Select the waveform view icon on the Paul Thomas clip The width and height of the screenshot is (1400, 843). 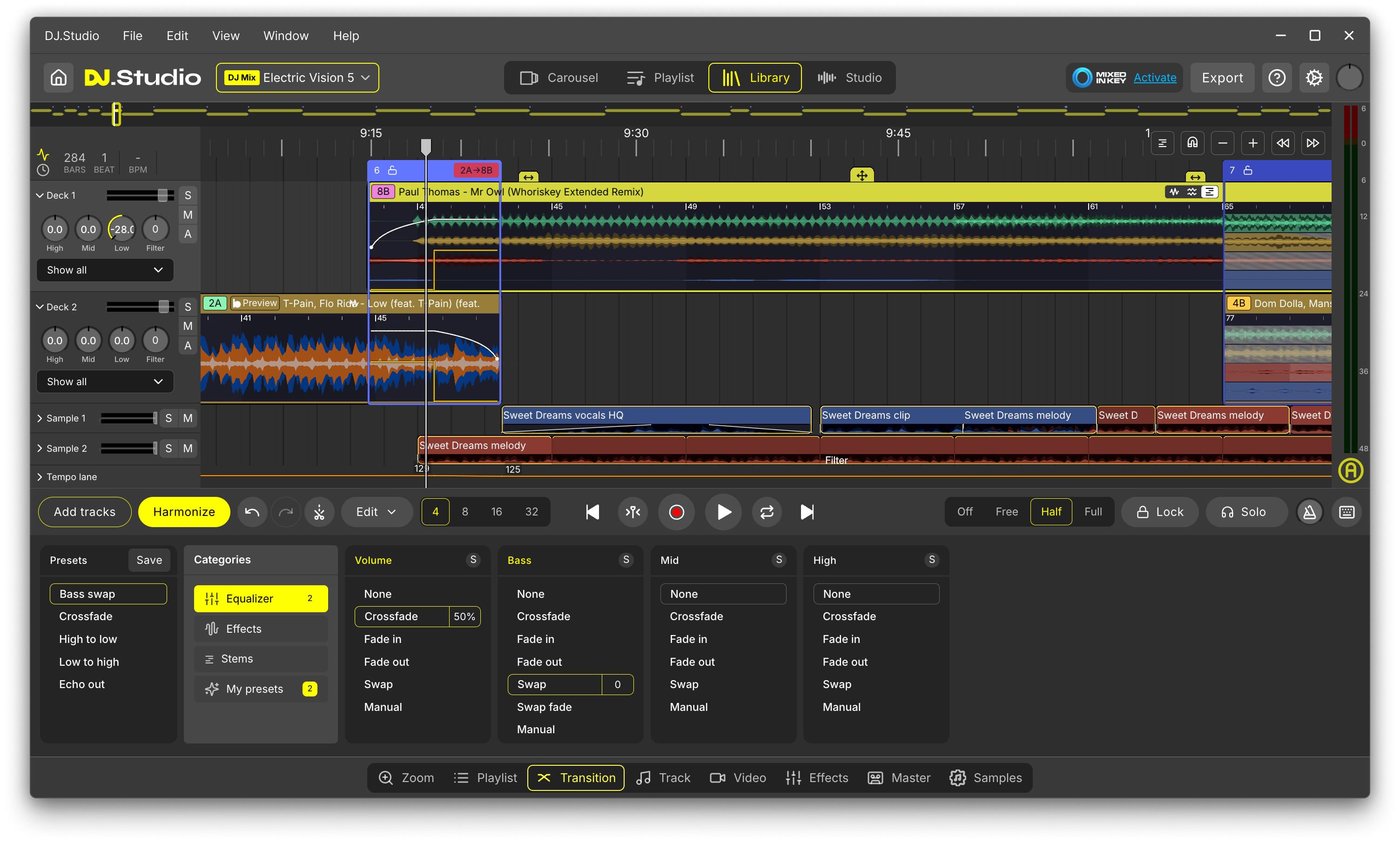pyautogui.click(x=1174, y=192)
